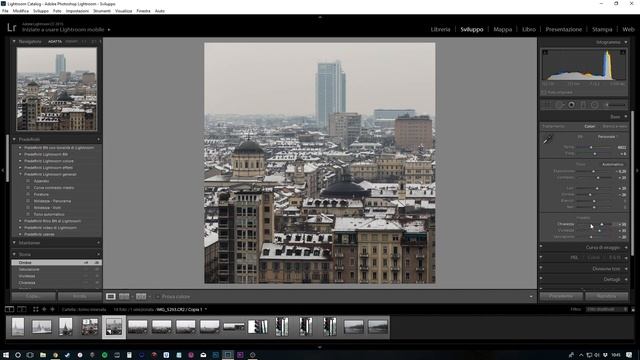
Task: Collapse the Base panel header
Action: coord(626,117)
